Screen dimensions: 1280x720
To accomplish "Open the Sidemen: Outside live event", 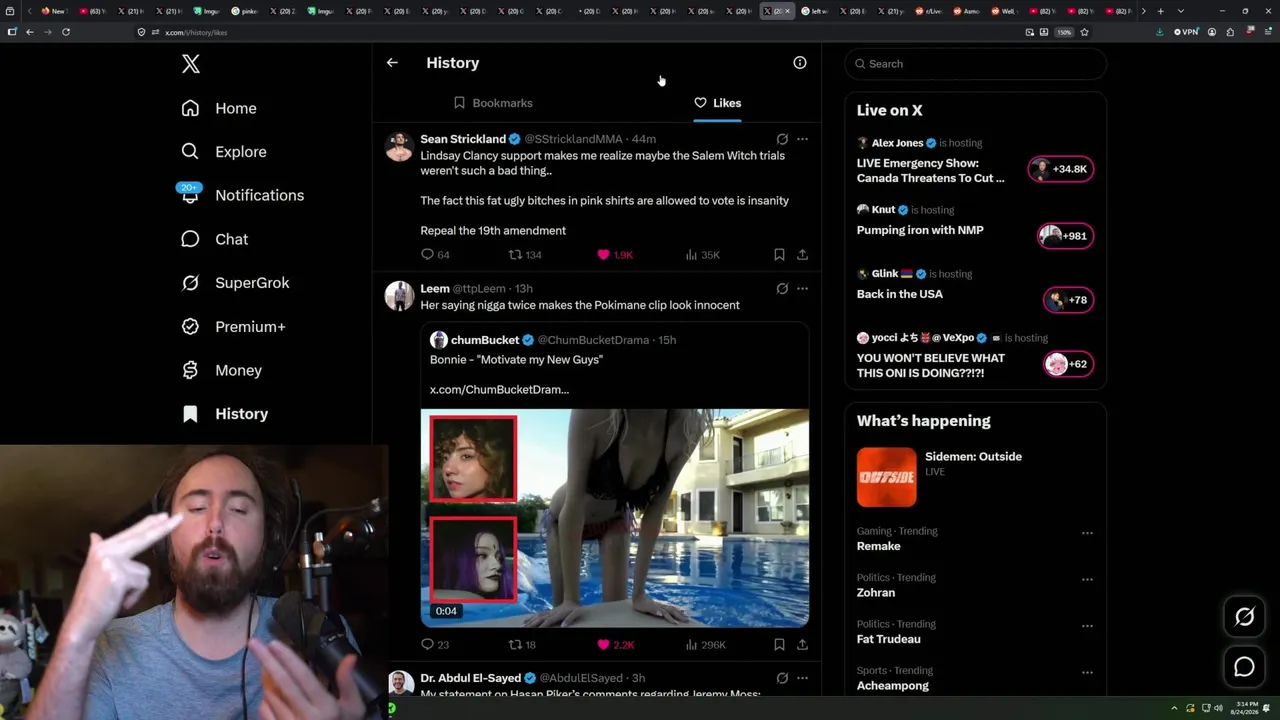I will coord(973,457).
